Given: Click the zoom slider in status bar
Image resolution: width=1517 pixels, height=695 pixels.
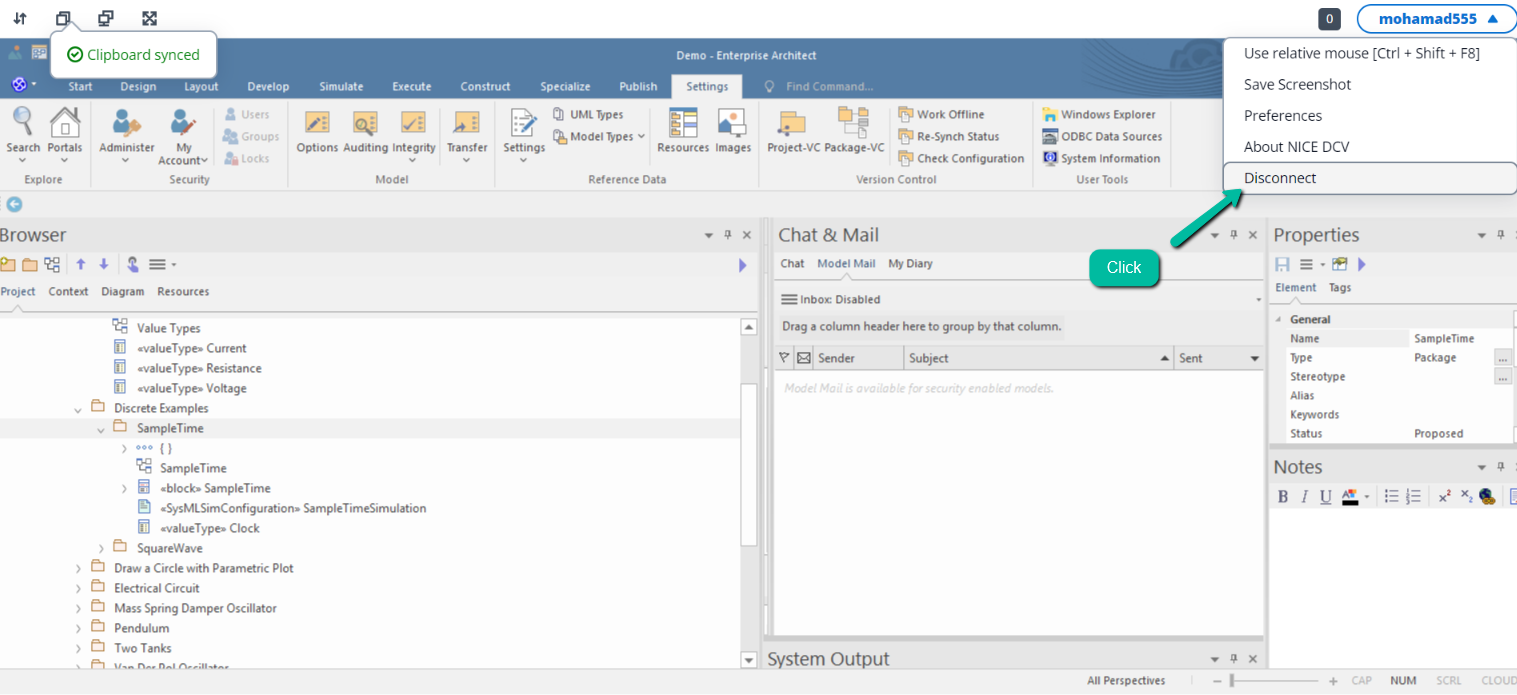Looking at the screenshot, I should point(1232,681).
